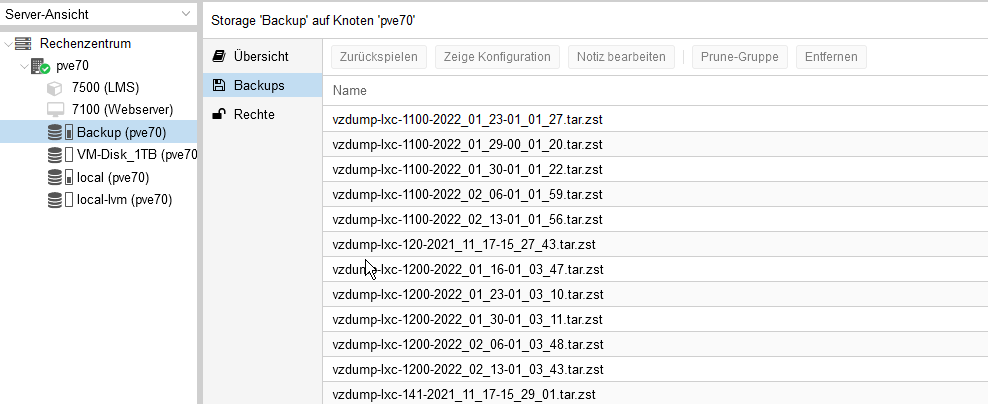This screenshot has height=404, width=988.
Task: Open the Übersicht tab
Action: click(260, 57)
